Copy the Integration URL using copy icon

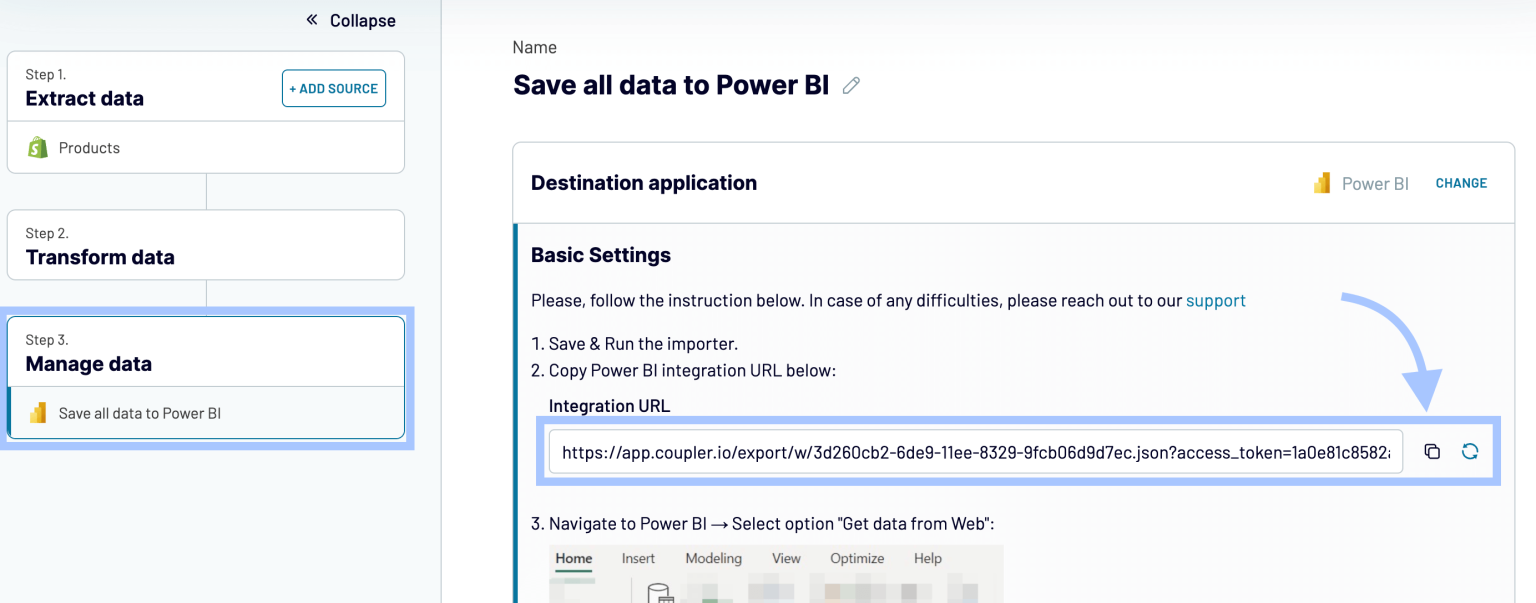click(x=1431, y=451)
